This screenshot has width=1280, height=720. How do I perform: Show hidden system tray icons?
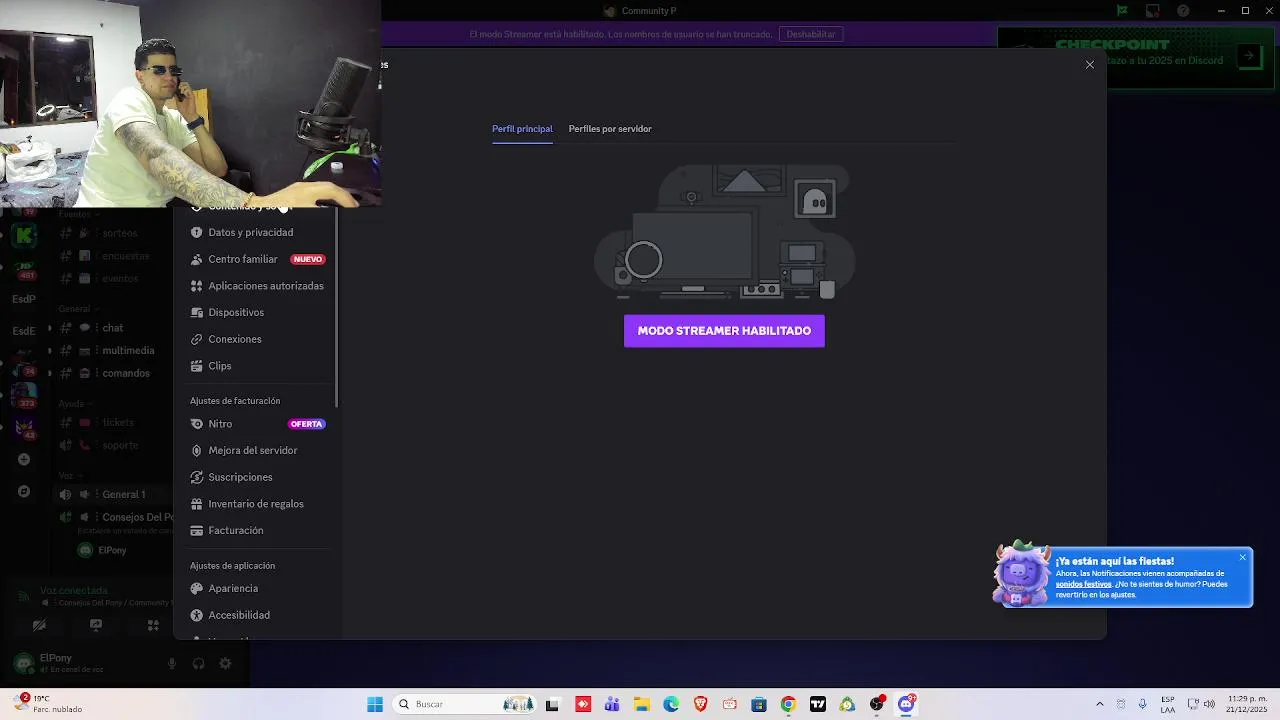1100,704
